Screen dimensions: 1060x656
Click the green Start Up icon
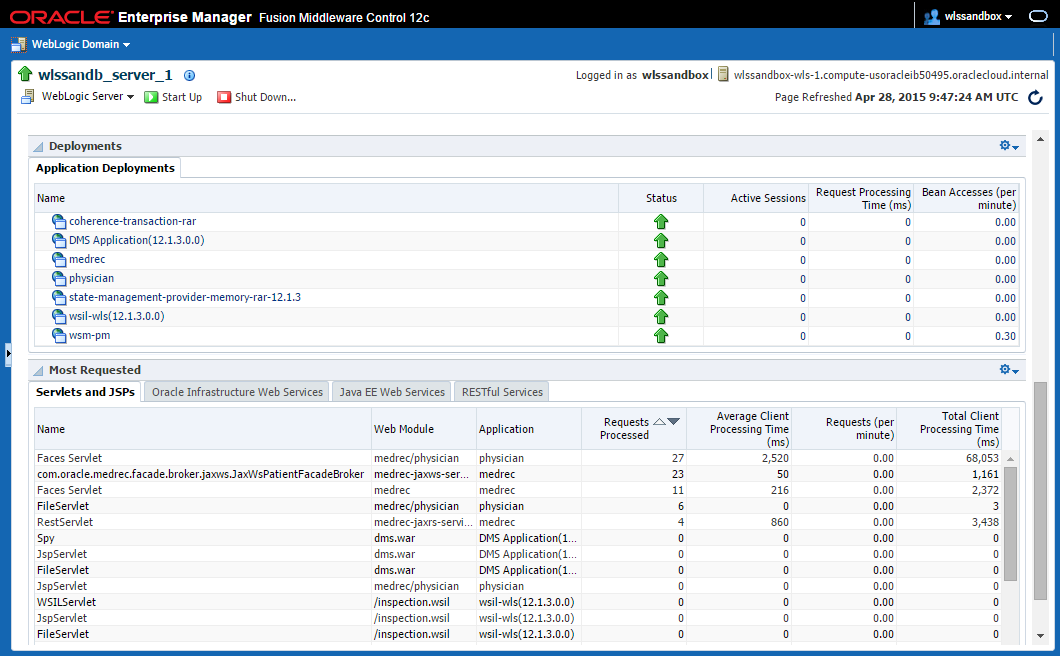point(151,98)
